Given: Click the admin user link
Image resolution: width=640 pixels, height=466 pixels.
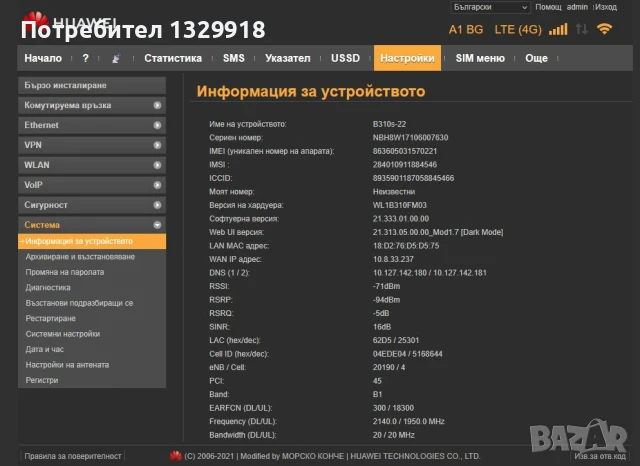Looking at the screenshot, I should click(x=577, y=7).
